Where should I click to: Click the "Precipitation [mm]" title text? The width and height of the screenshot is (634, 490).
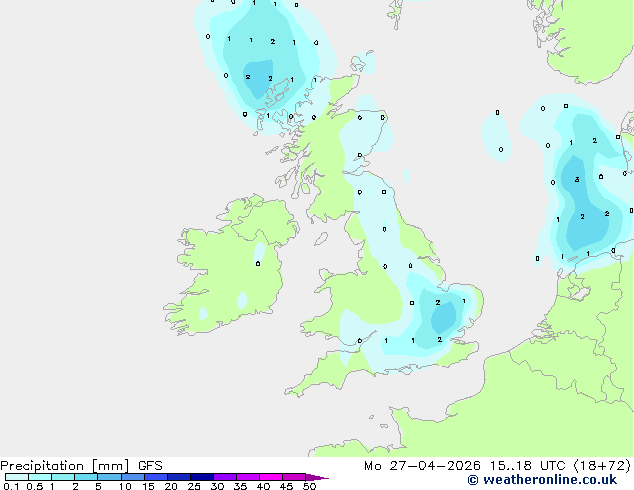pos(65,466)
